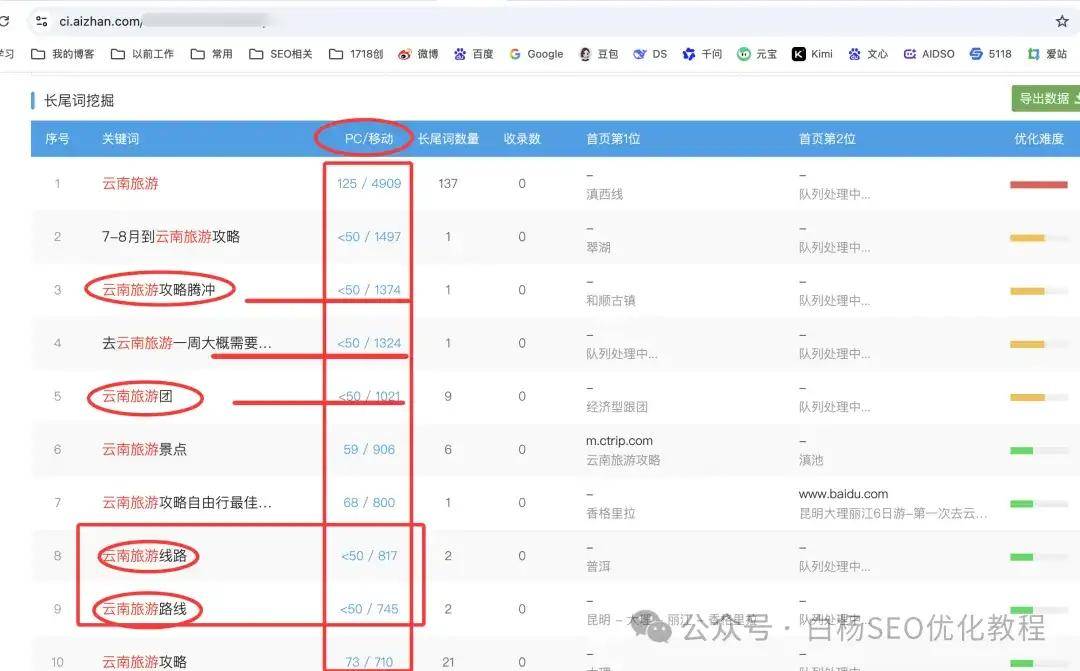The height and width of the screenshot is (671, 1080).
Task: Click the 收录数 column header
Action: 522,138
